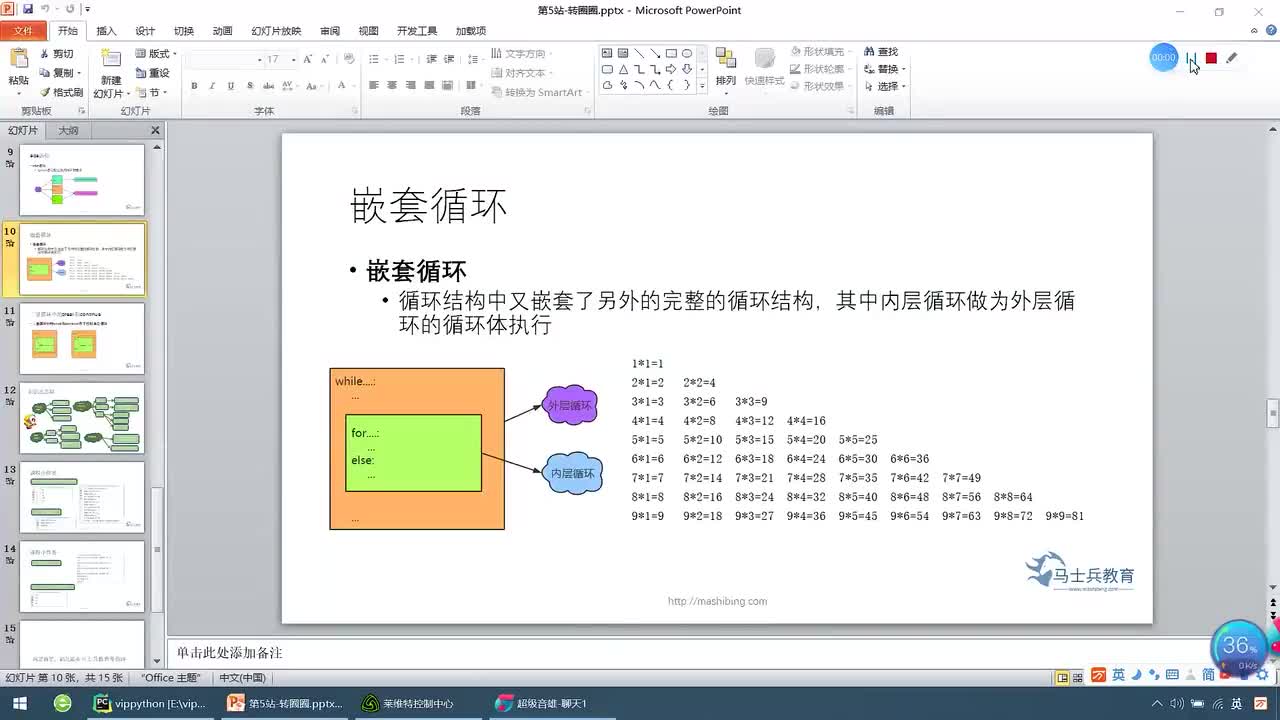Click the red stop recording button
The image size is (1280, 720).
point(1211,58)
